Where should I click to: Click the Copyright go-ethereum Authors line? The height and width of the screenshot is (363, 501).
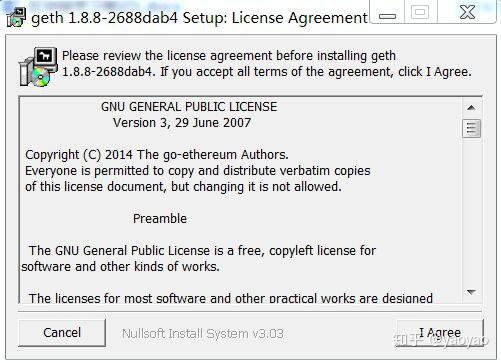(x=157, y=155)
